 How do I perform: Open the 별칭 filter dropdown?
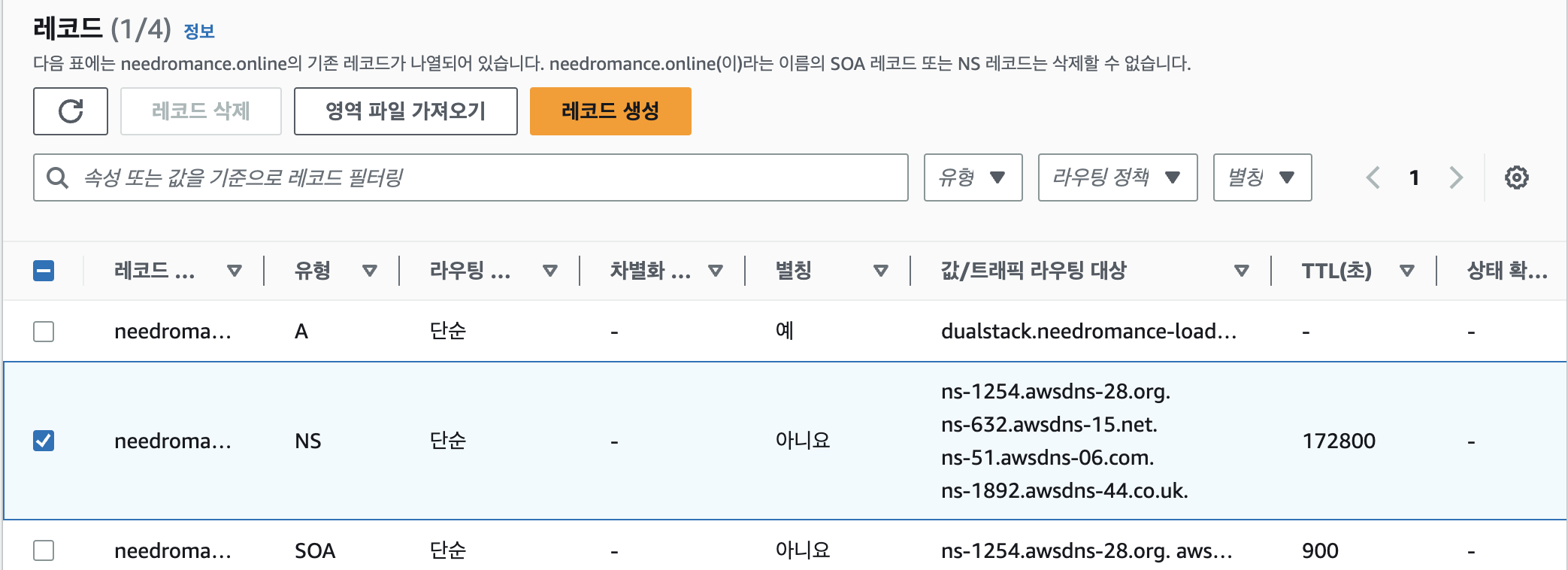click(1262, 177)
